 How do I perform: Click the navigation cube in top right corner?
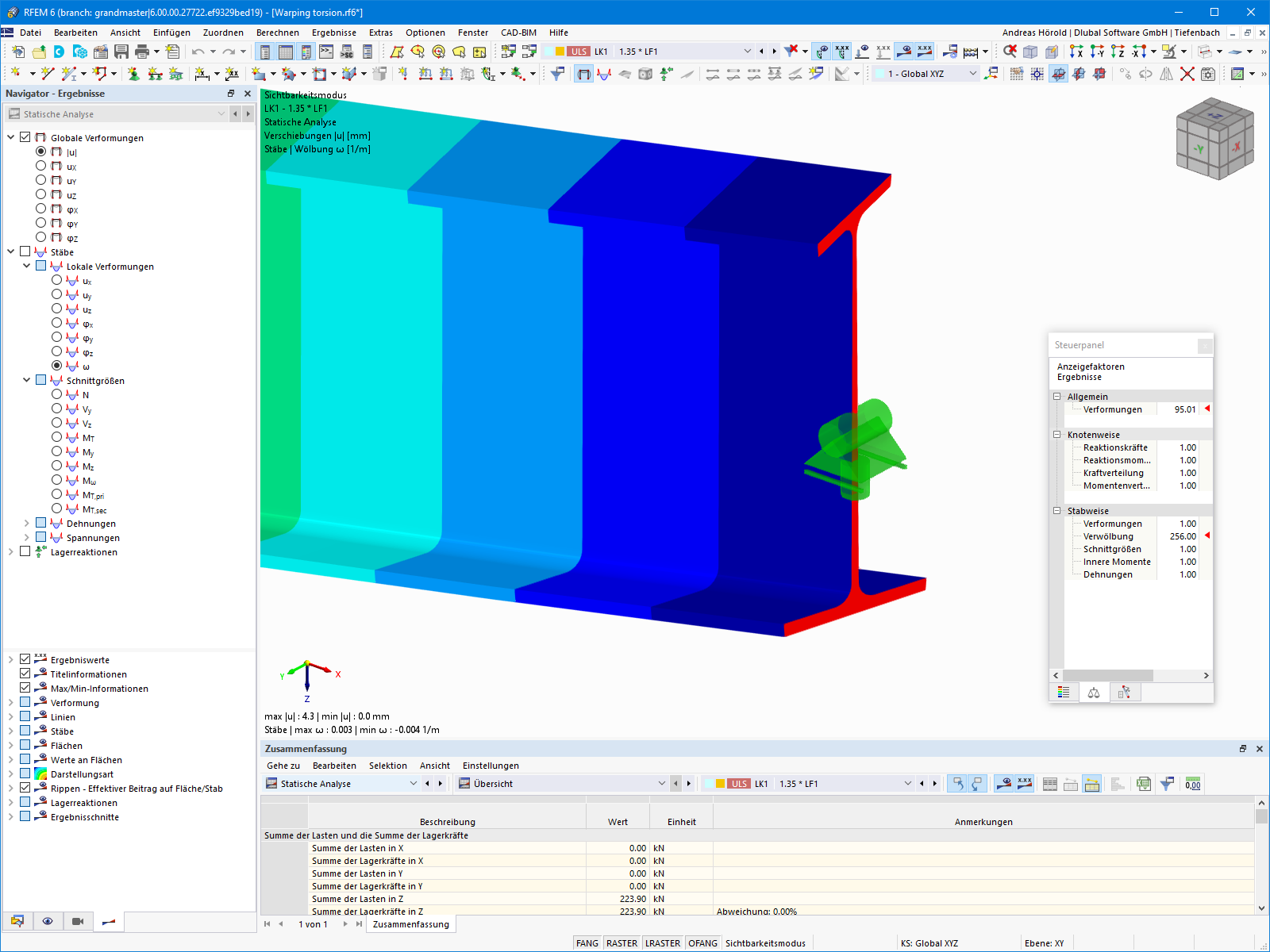[1216, 139]
